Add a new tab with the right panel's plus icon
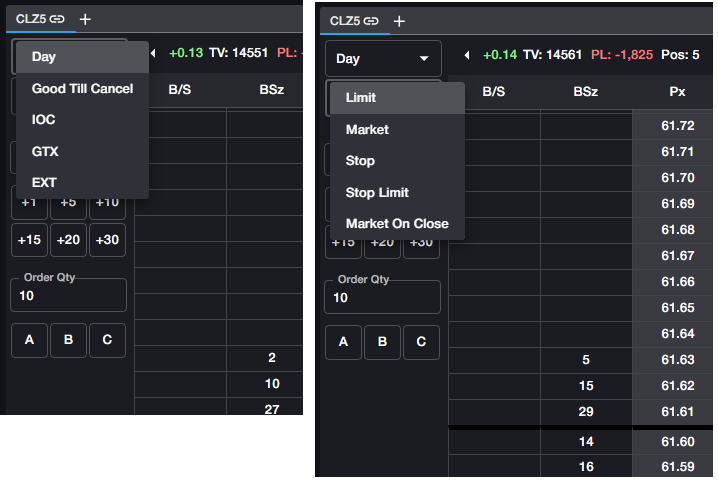The width and height of the screenshot is (718, 487). tap(399, 21)
